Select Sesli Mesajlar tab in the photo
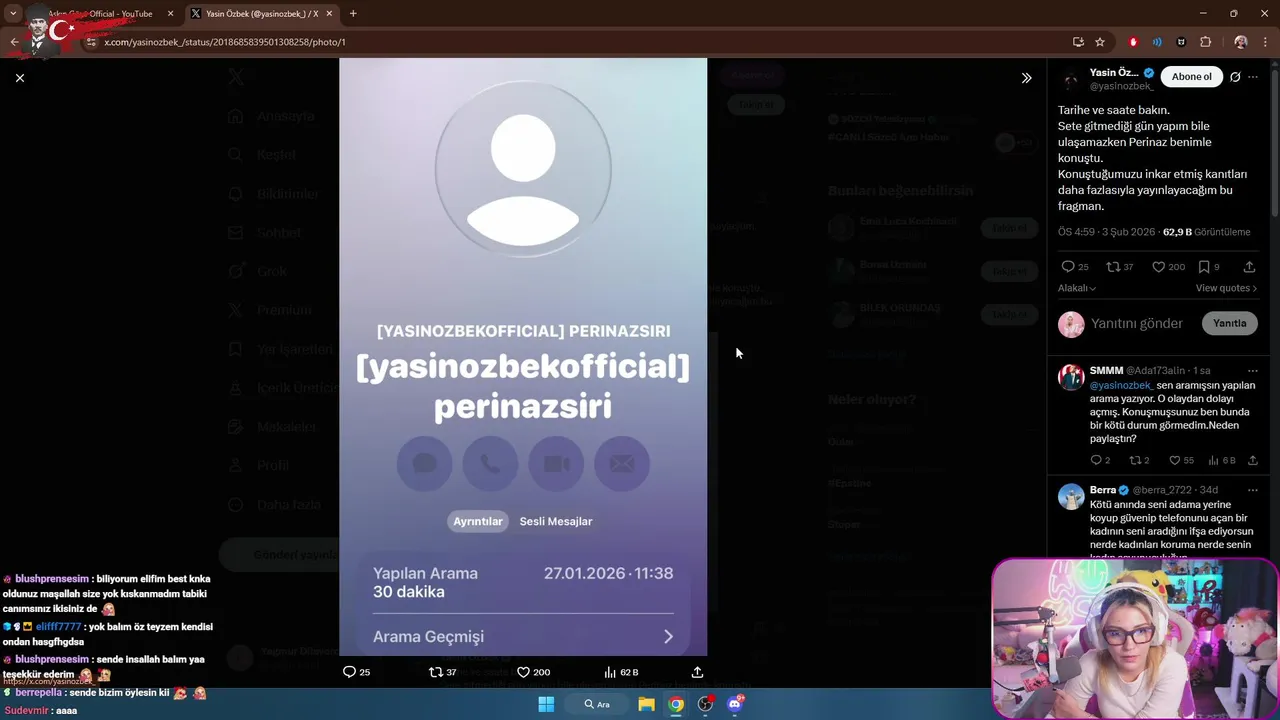This screenshot has height=720, width=1280. [556, 521]
